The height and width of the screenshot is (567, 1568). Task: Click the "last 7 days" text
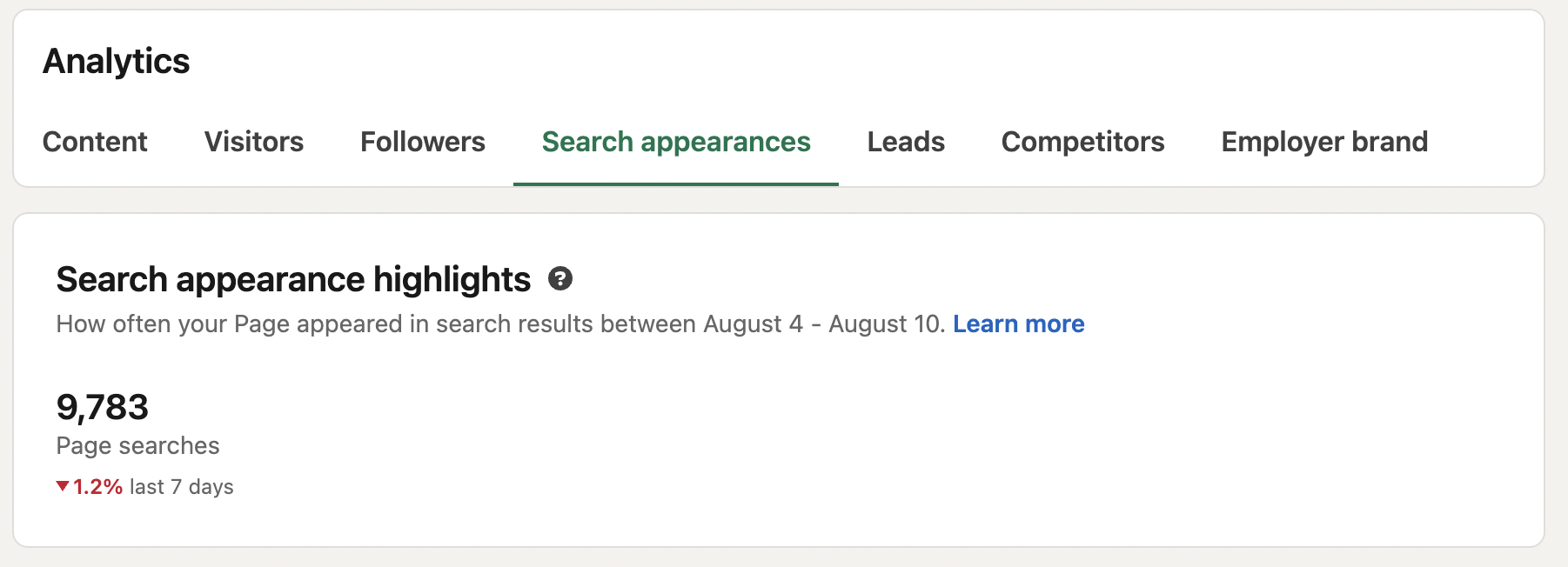coord(182,487)
